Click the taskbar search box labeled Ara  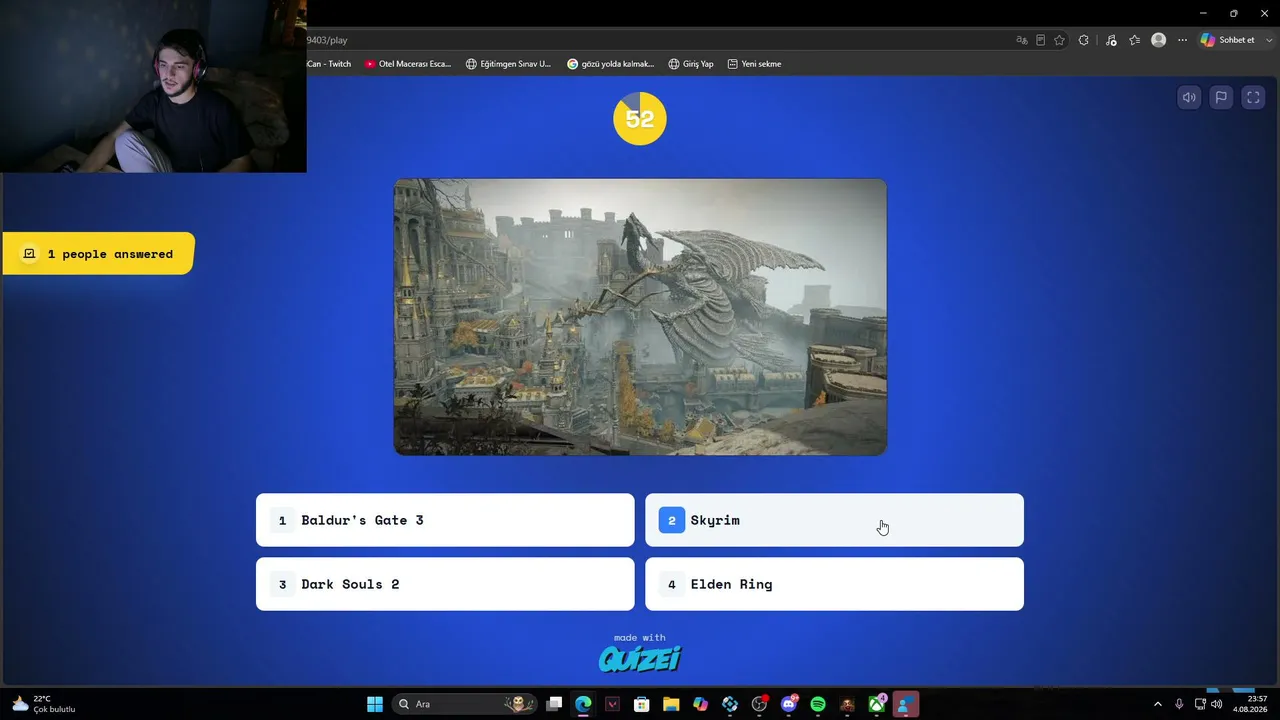(463, 704)
